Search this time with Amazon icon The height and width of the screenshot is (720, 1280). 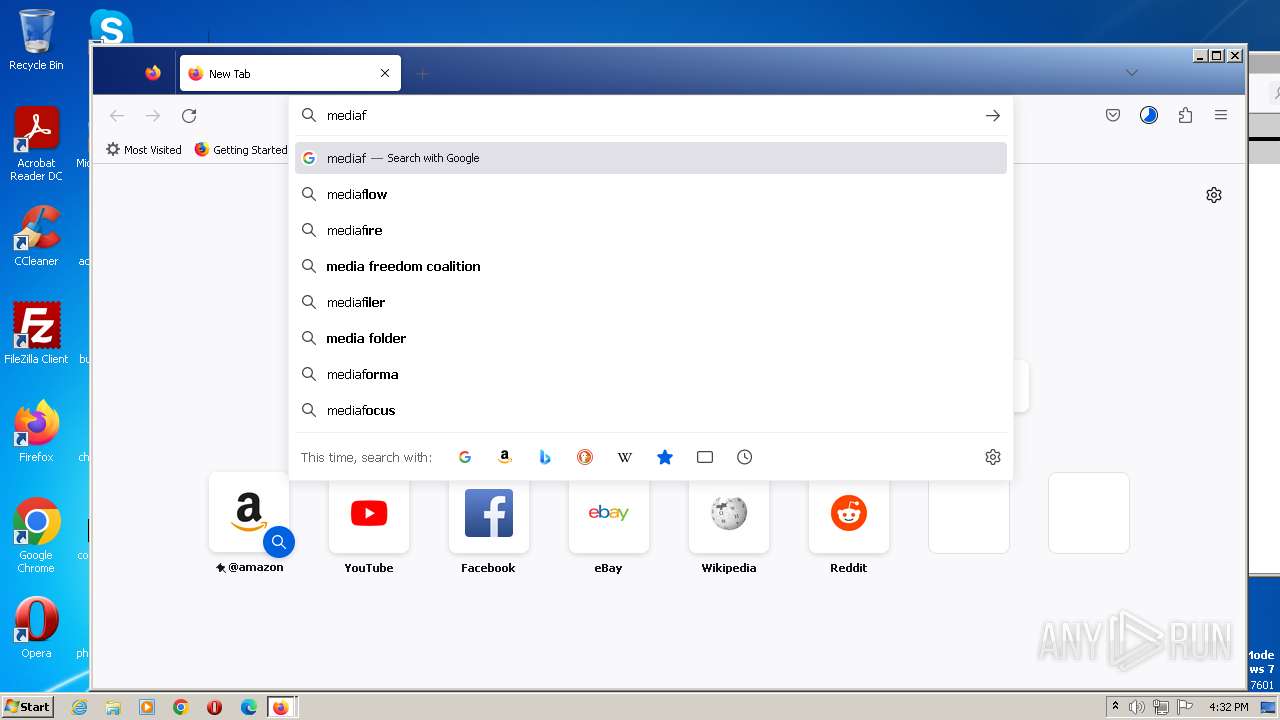(x=505, y=457)
